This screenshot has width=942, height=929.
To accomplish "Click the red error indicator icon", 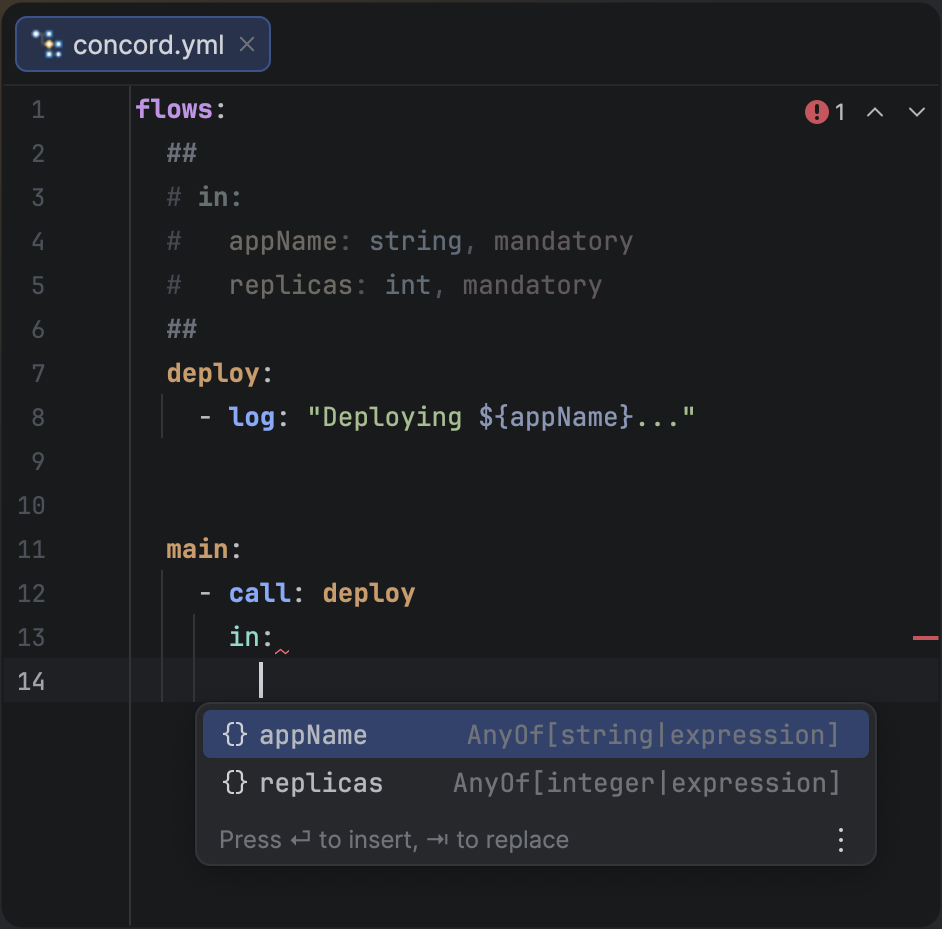I will [816, 112].
